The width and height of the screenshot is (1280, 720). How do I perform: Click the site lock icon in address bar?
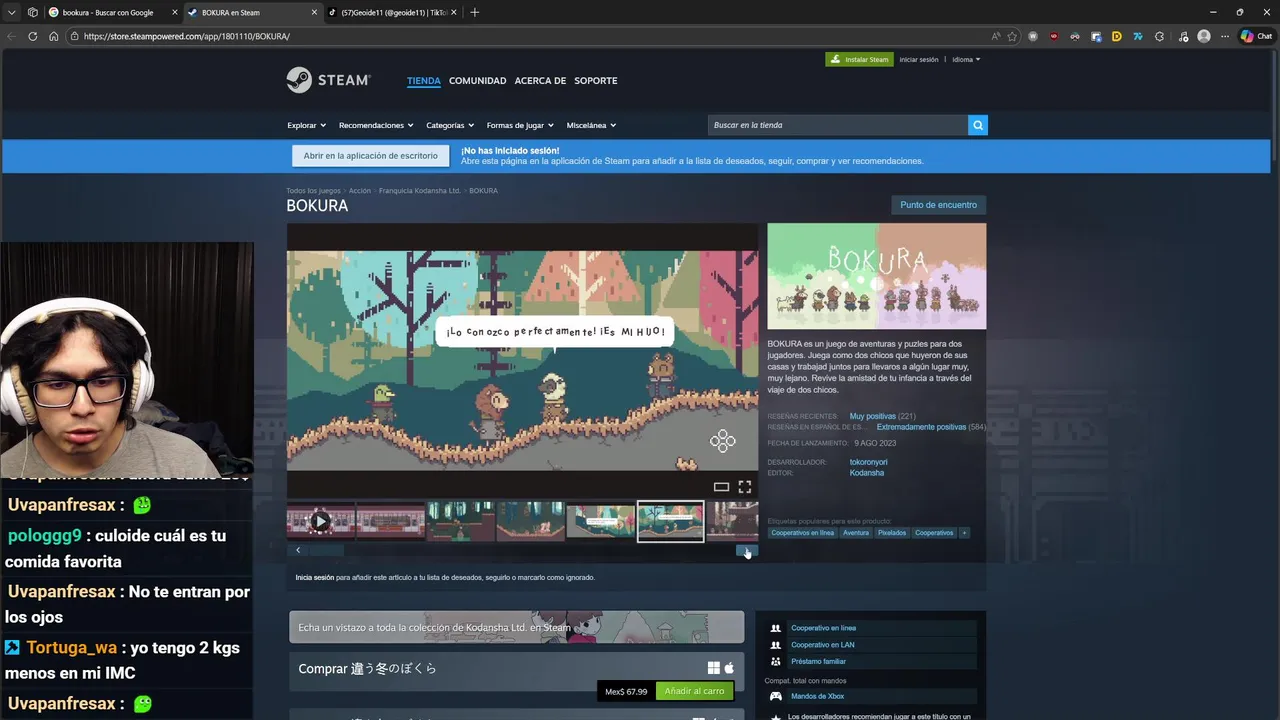pos(74,36)
